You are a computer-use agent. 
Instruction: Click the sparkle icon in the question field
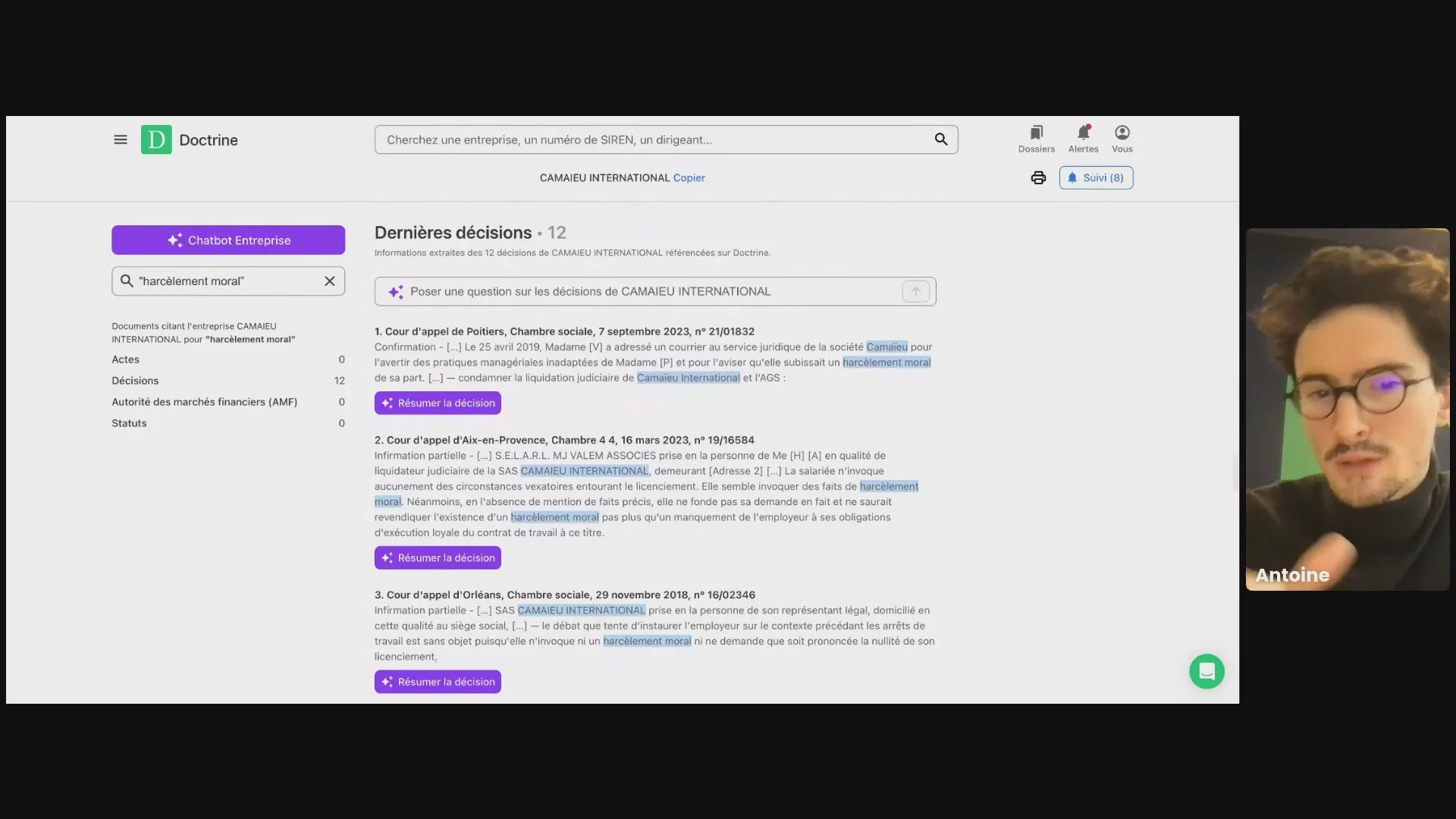(x=396, y=292)
